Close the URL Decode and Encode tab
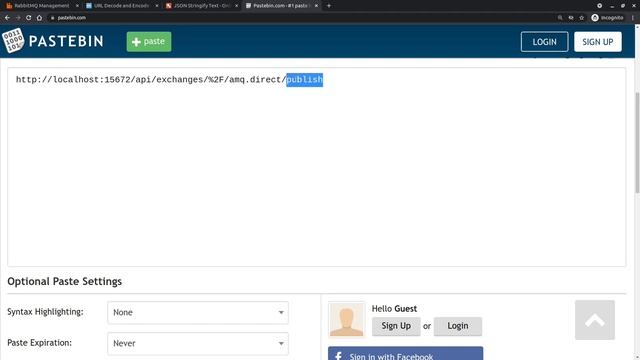640x360 pixels. pyautogui.click(x=157, y=6)
